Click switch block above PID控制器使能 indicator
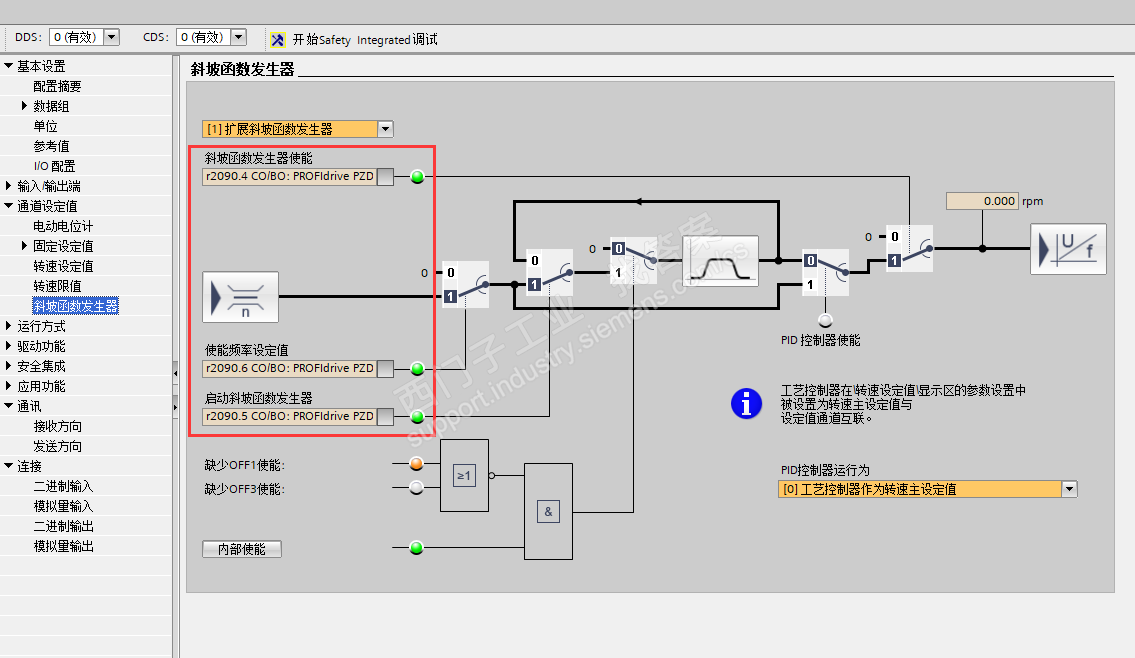Viewport: 1135px width, 658px height. 825,272
